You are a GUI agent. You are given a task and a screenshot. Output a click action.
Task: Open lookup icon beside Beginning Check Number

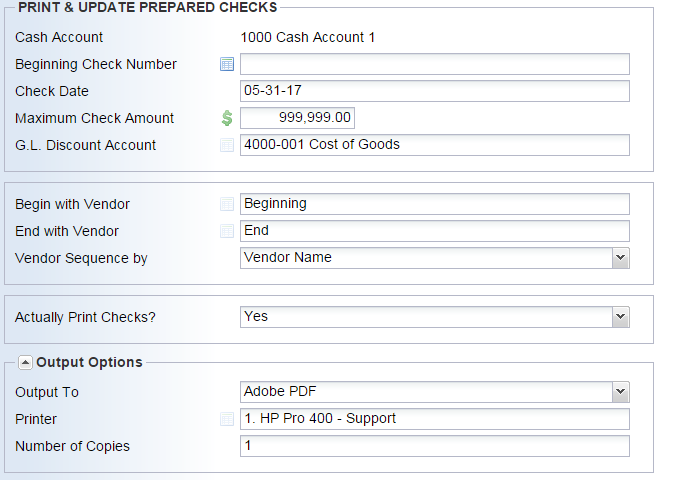pos(227,64)
